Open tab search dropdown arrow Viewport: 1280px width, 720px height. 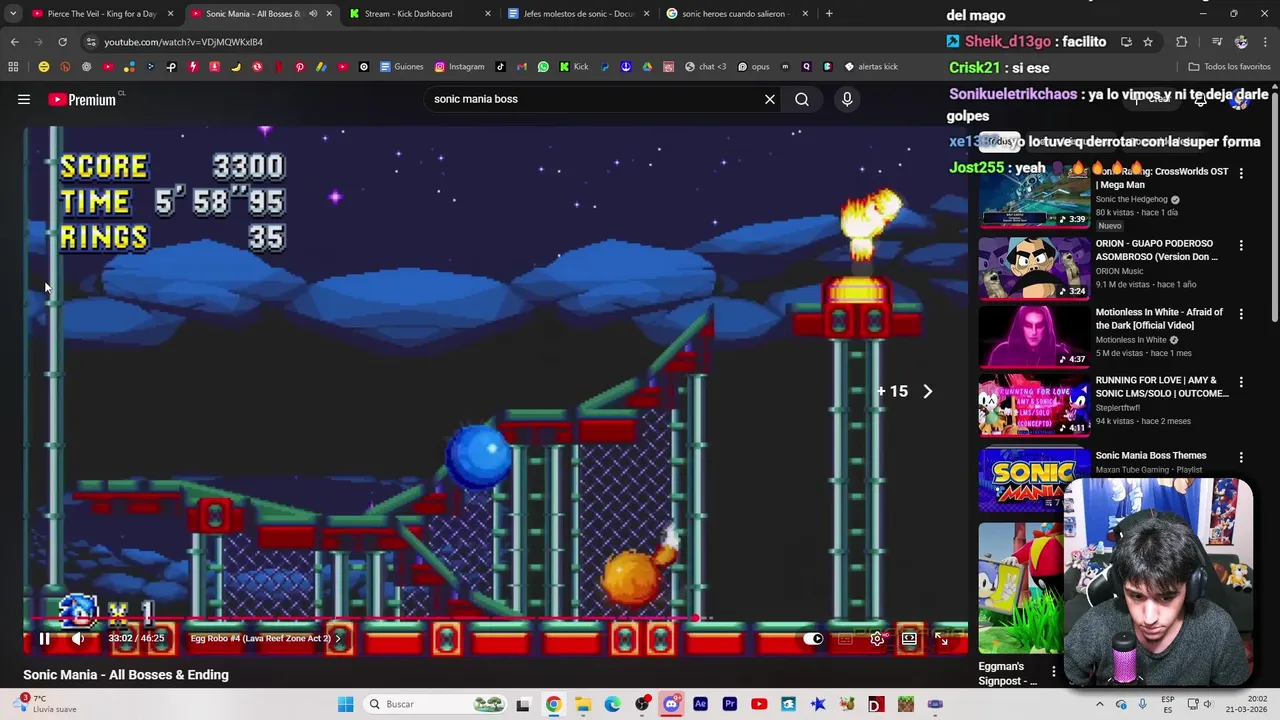coord(12,14)
